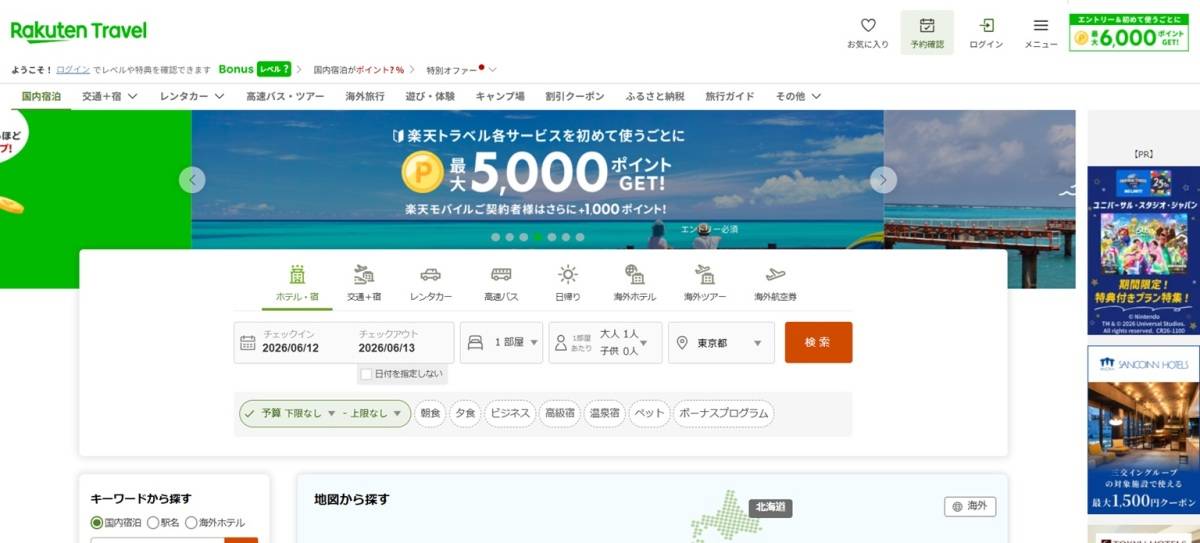Click the Rakuten Travel logo
1200x543 pixels.
tap(79, 31)
